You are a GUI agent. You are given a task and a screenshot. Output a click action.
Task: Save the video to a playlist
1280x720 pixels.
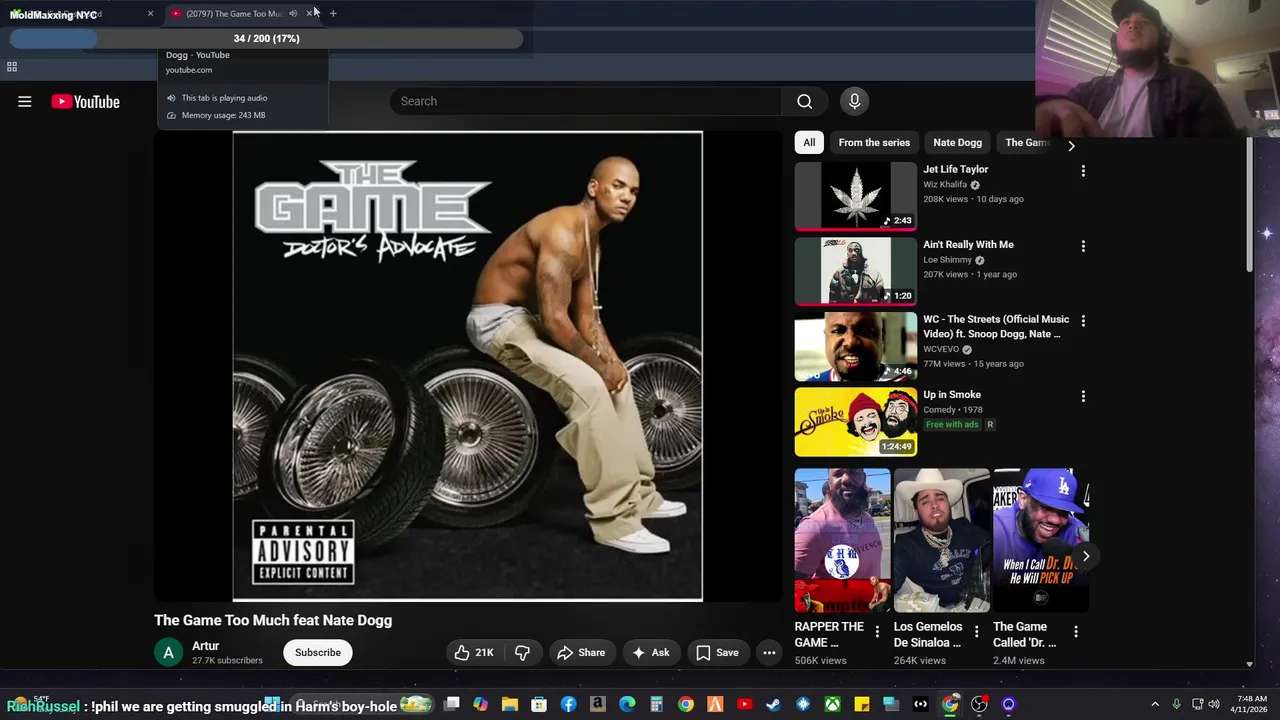718,652
